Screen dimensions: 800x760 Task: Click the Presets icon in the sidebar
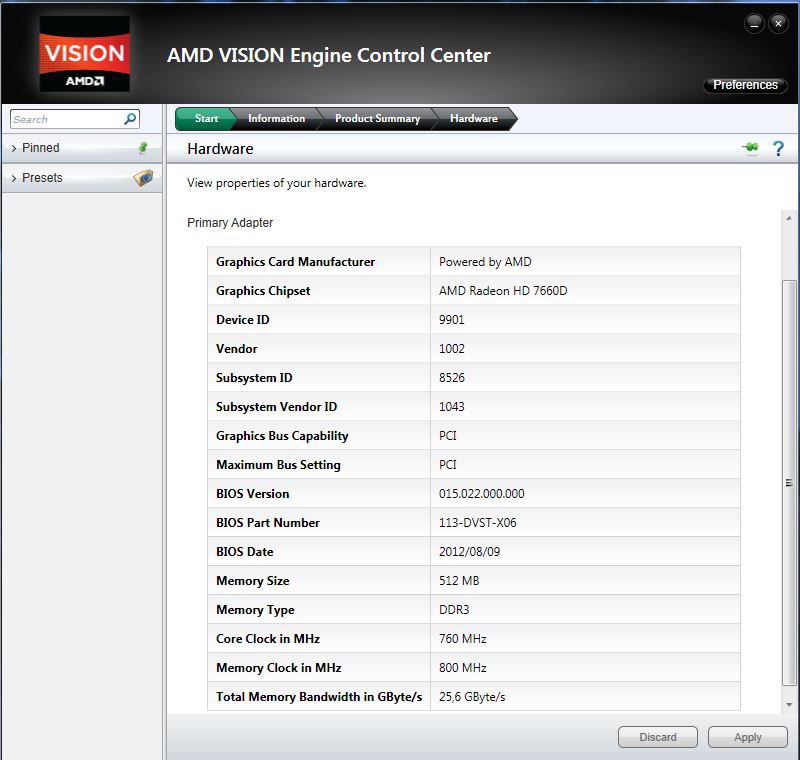coord(143,178)
